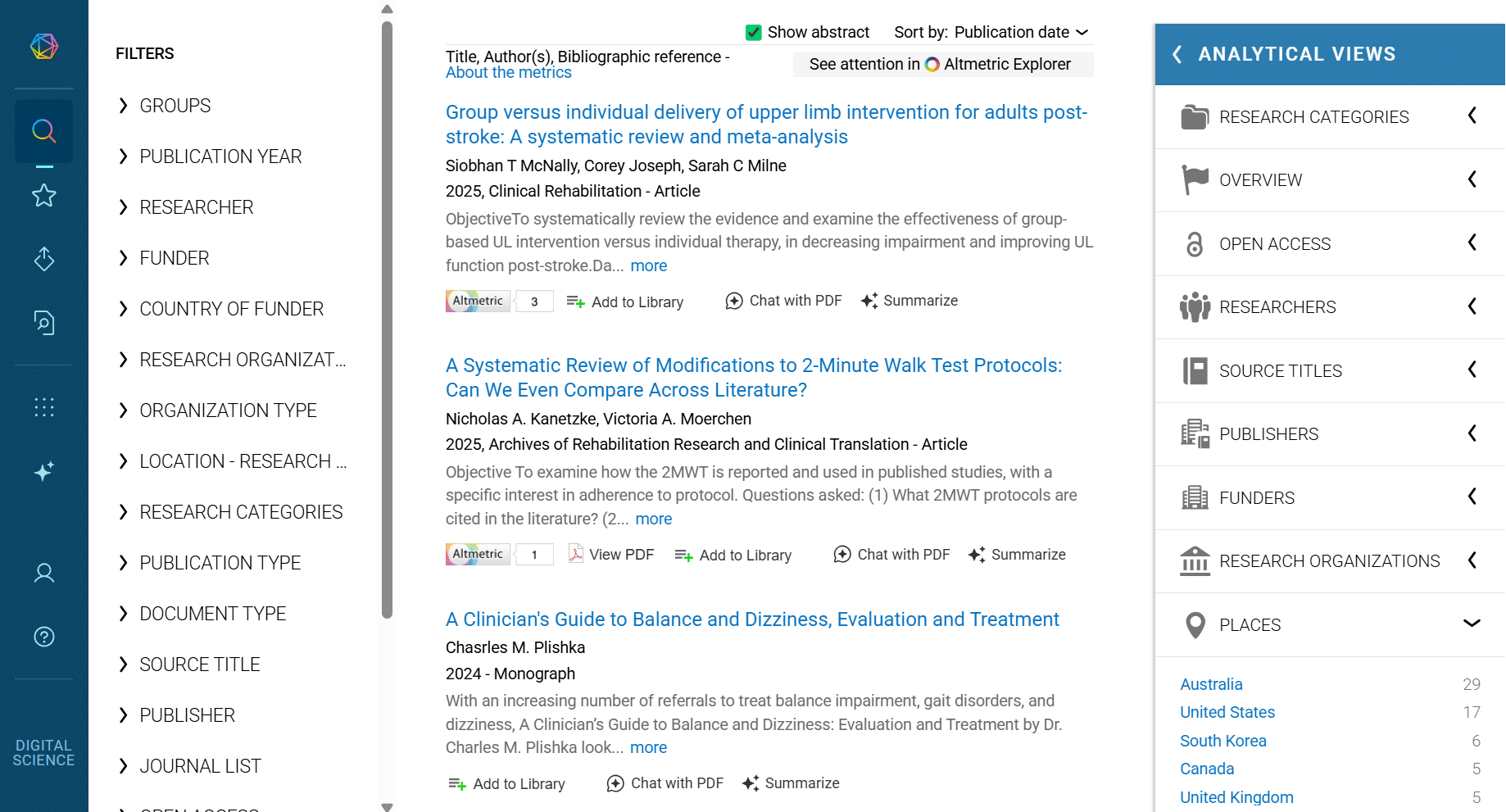Click the Altmetric badge scoring 3

tap(499, 302)
